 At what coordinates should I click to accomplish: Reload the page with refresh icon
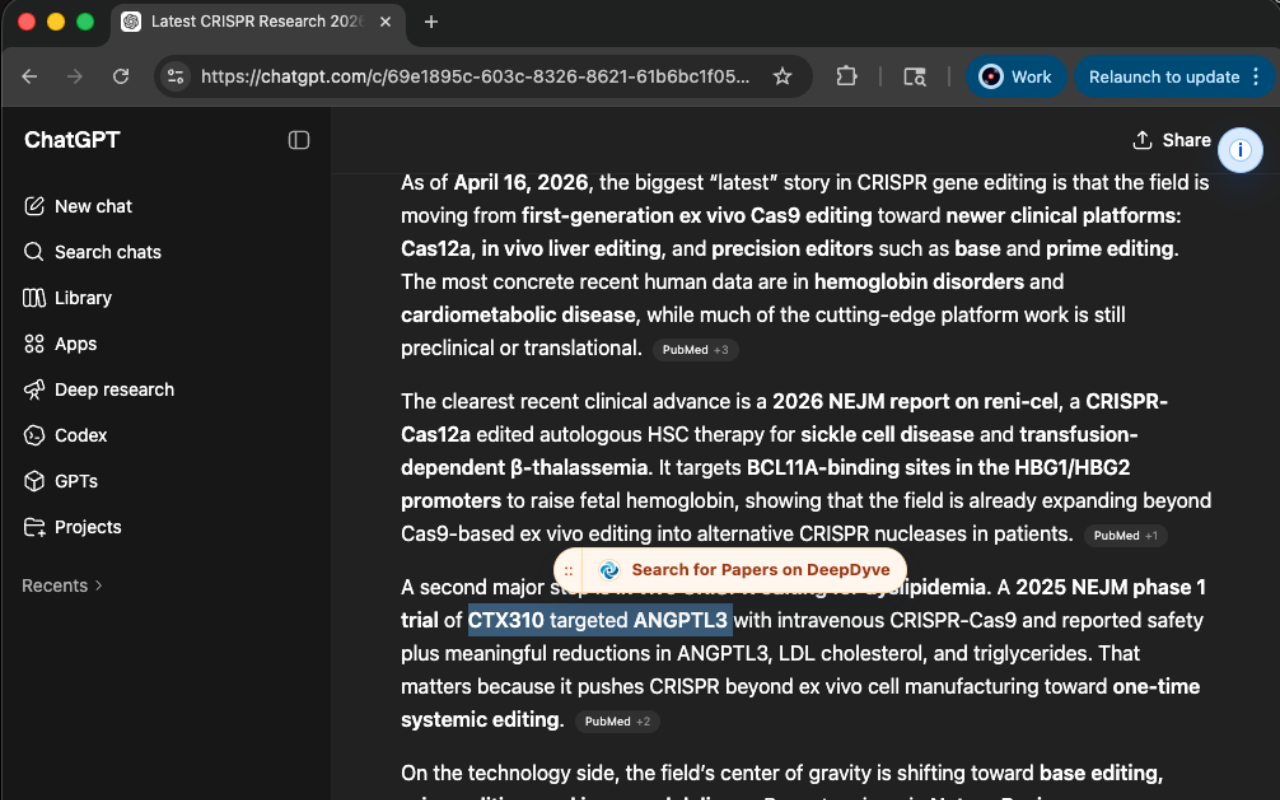[121, 77]
